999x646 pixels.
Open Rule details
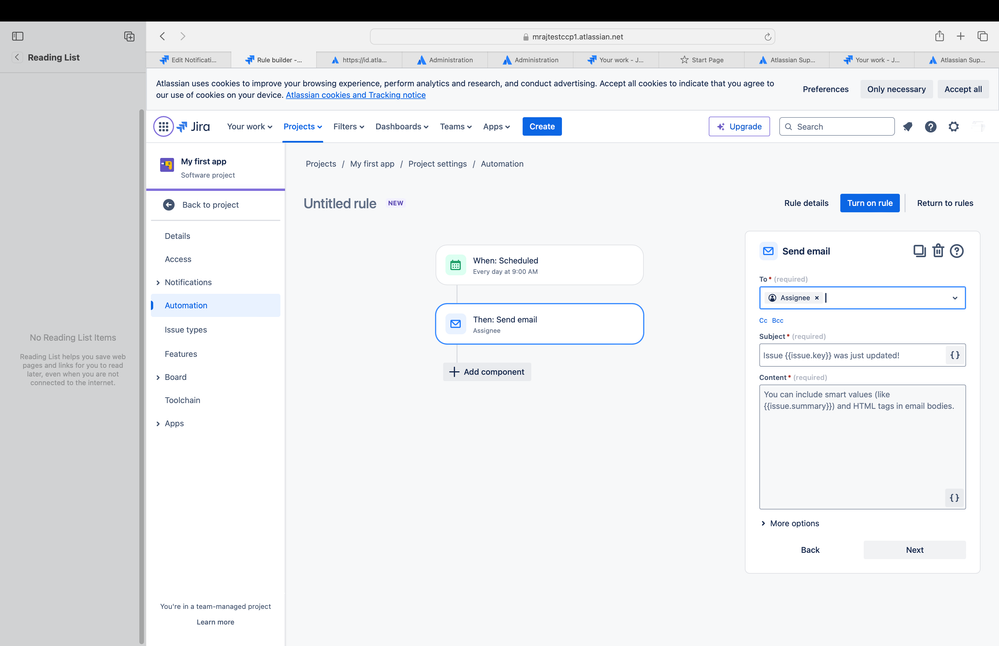click(x=806, y=203)
